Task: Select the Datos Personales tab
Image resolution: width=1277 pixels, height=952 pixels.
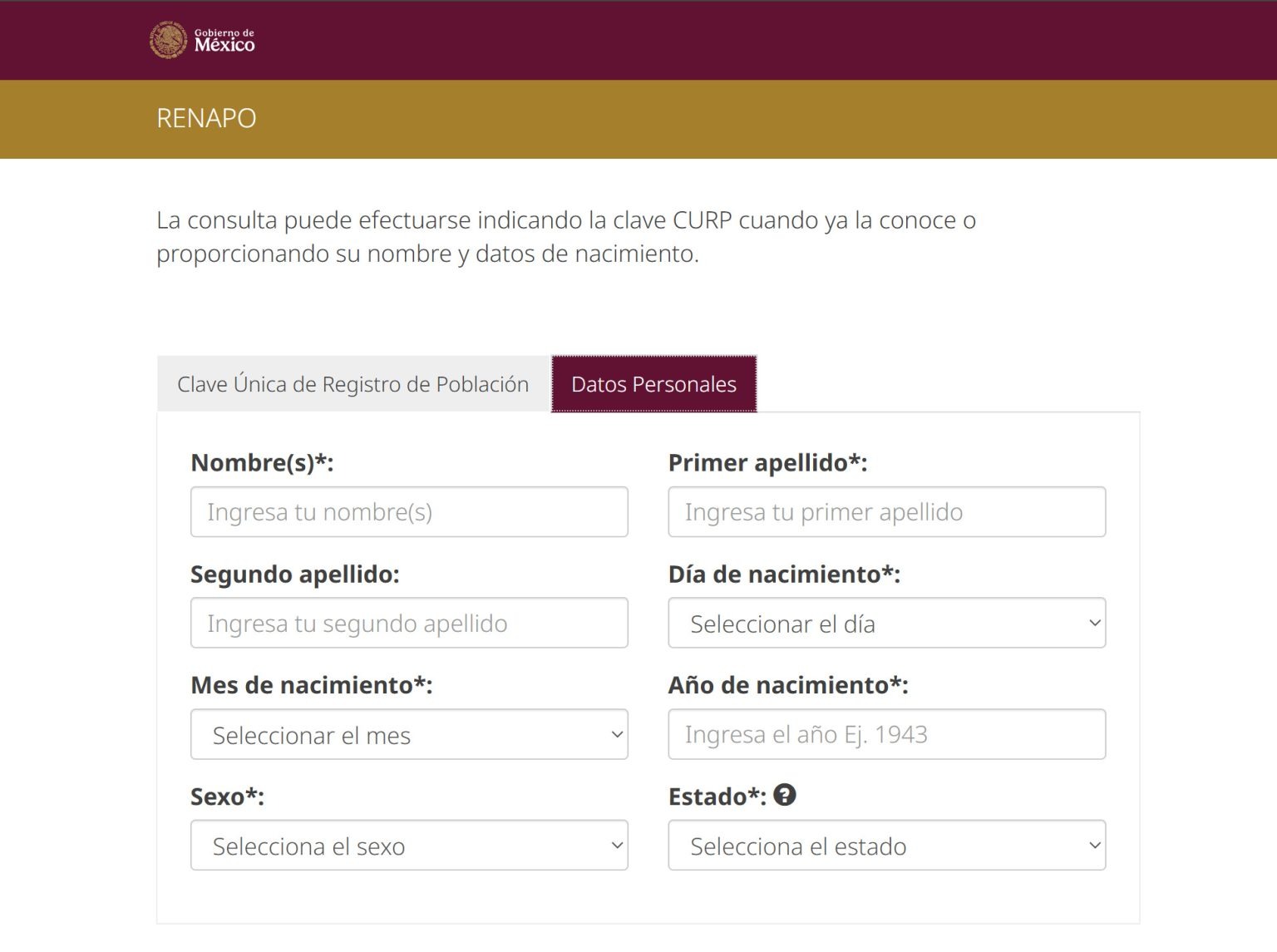Action: (653, 383)
